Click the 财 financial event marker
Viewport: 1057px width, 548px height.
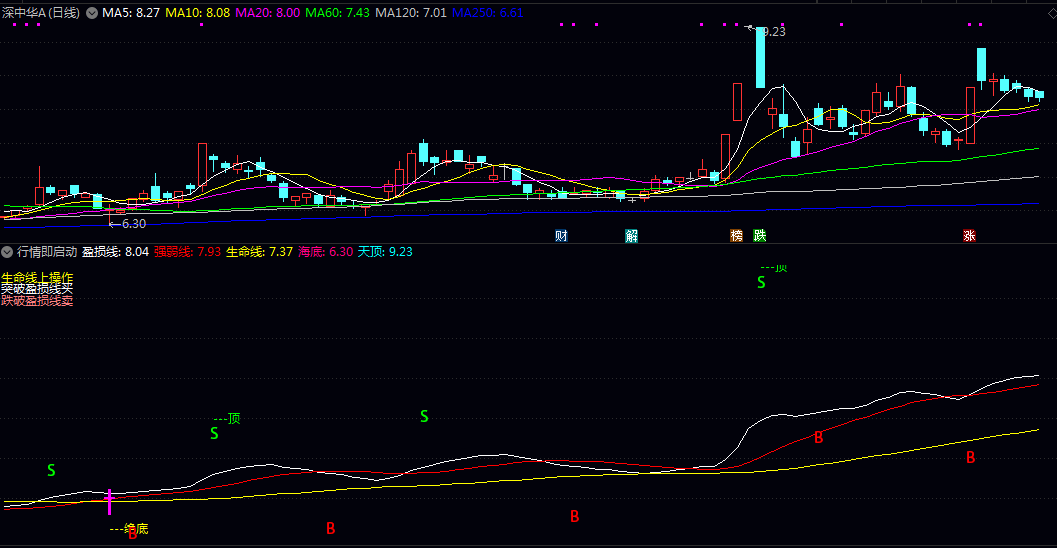point(562,236)
